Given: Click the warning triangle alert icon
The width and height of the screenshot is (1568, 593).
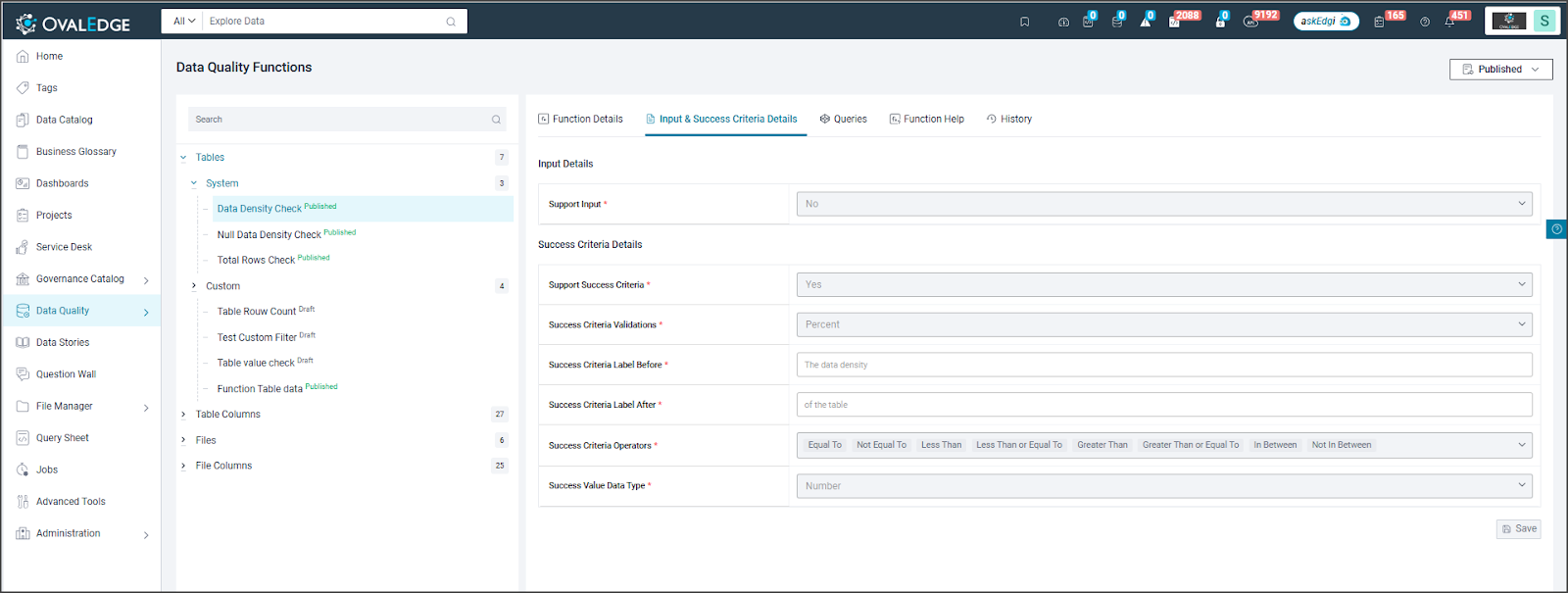Looking at the screenshot, I should tap(1145, 22).
